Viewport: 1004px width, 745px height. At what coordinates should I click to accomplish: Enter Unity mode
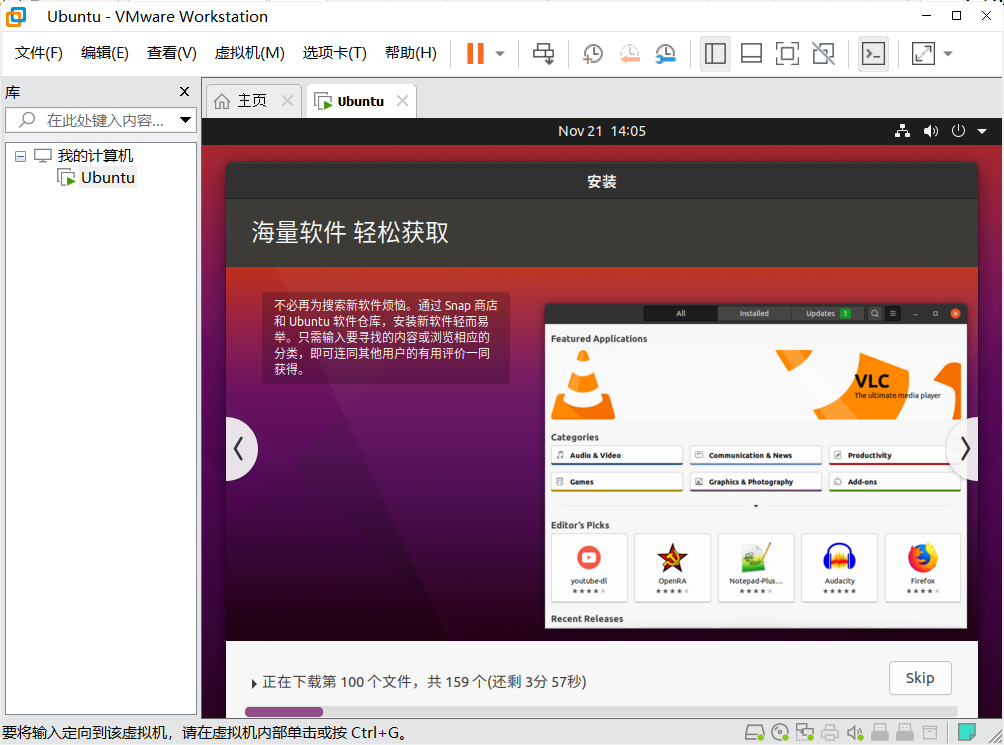click(823, 53)
